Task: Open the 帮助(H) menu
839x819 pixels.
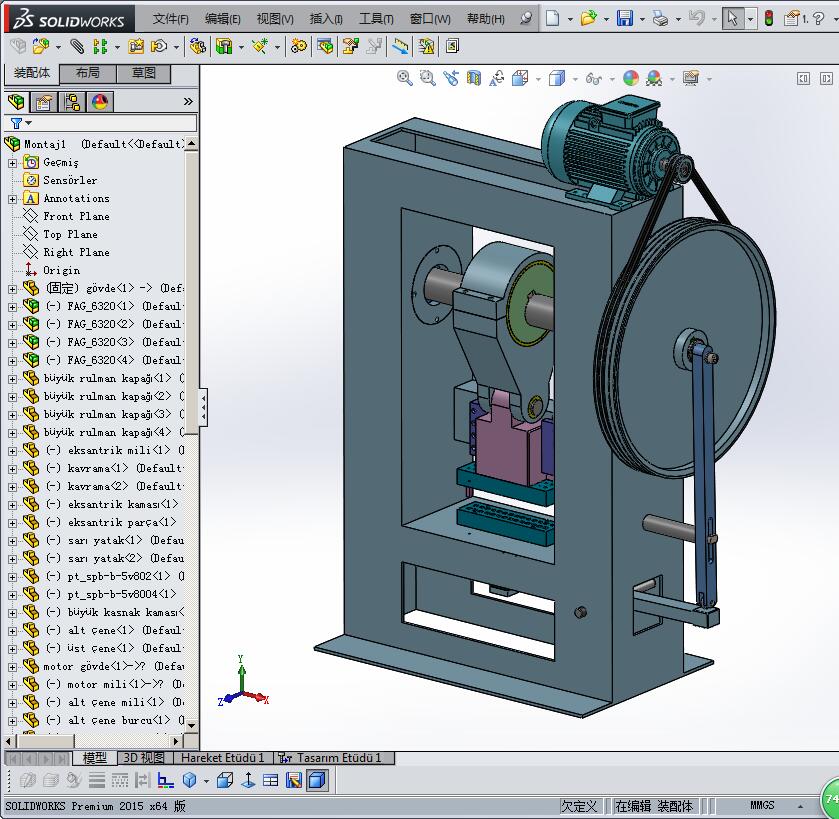Action: point(485,19)
